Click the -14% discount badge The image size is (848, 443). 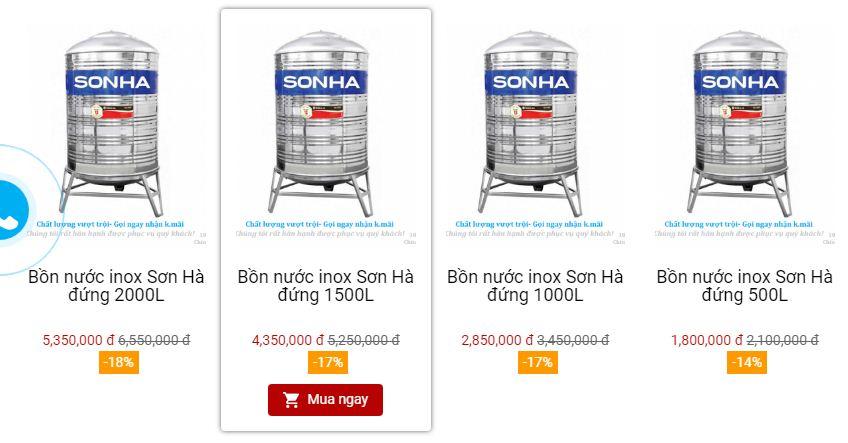pyautogui.click(x=746, y=362)
